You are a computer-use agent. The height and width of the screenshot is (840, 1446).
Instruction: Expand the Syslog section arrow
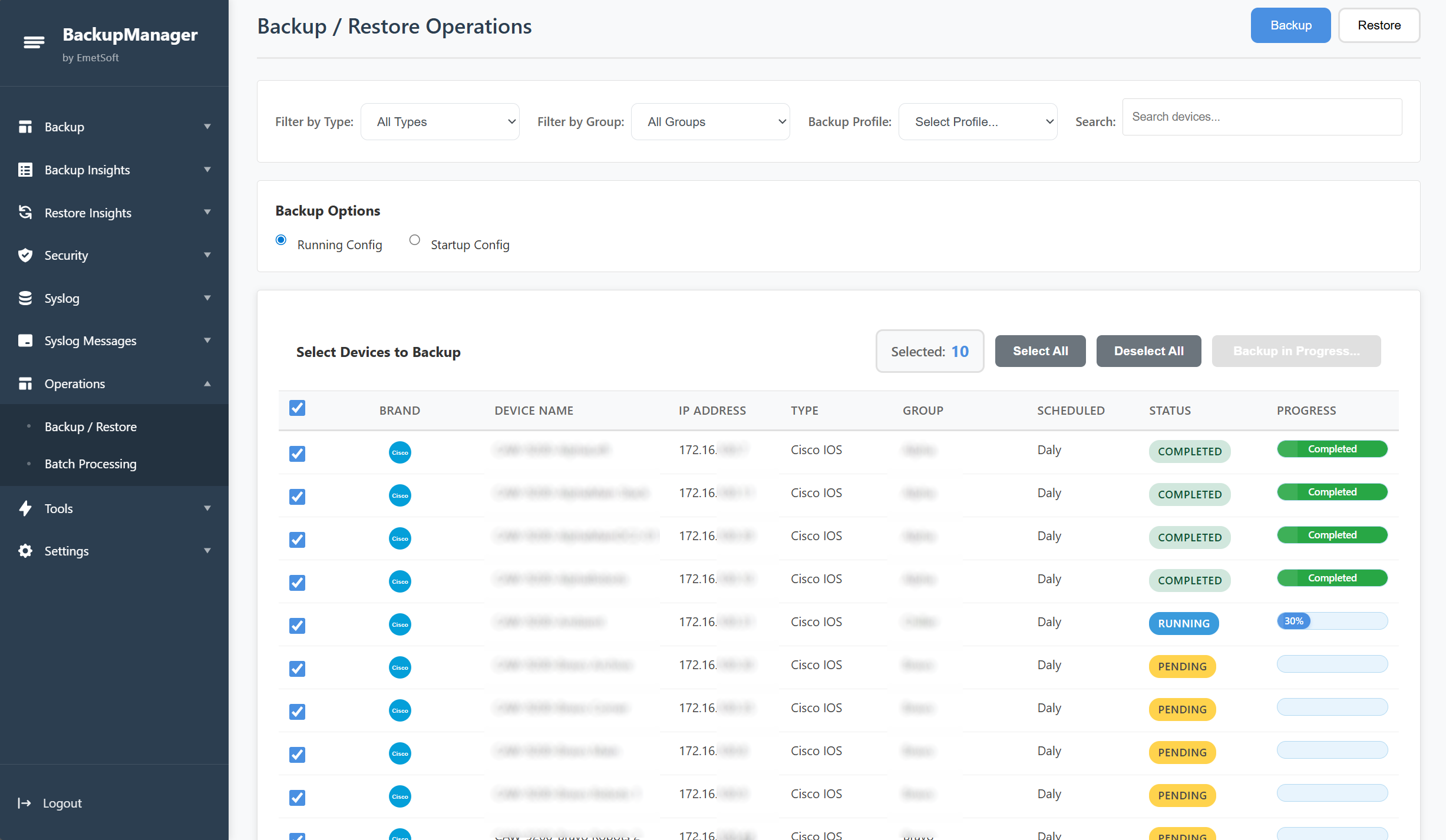point(207,298)
